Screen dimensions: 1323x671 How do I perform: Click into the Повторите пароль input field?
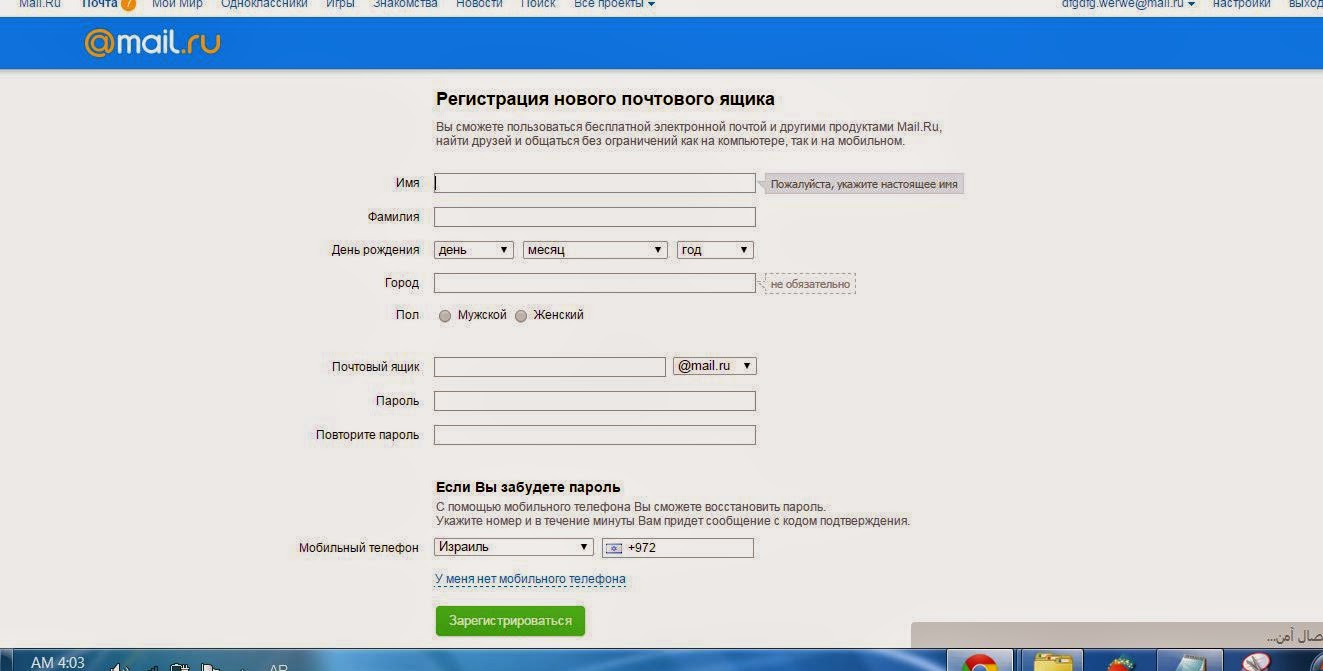pyautogui.click(x=595, y=435)
